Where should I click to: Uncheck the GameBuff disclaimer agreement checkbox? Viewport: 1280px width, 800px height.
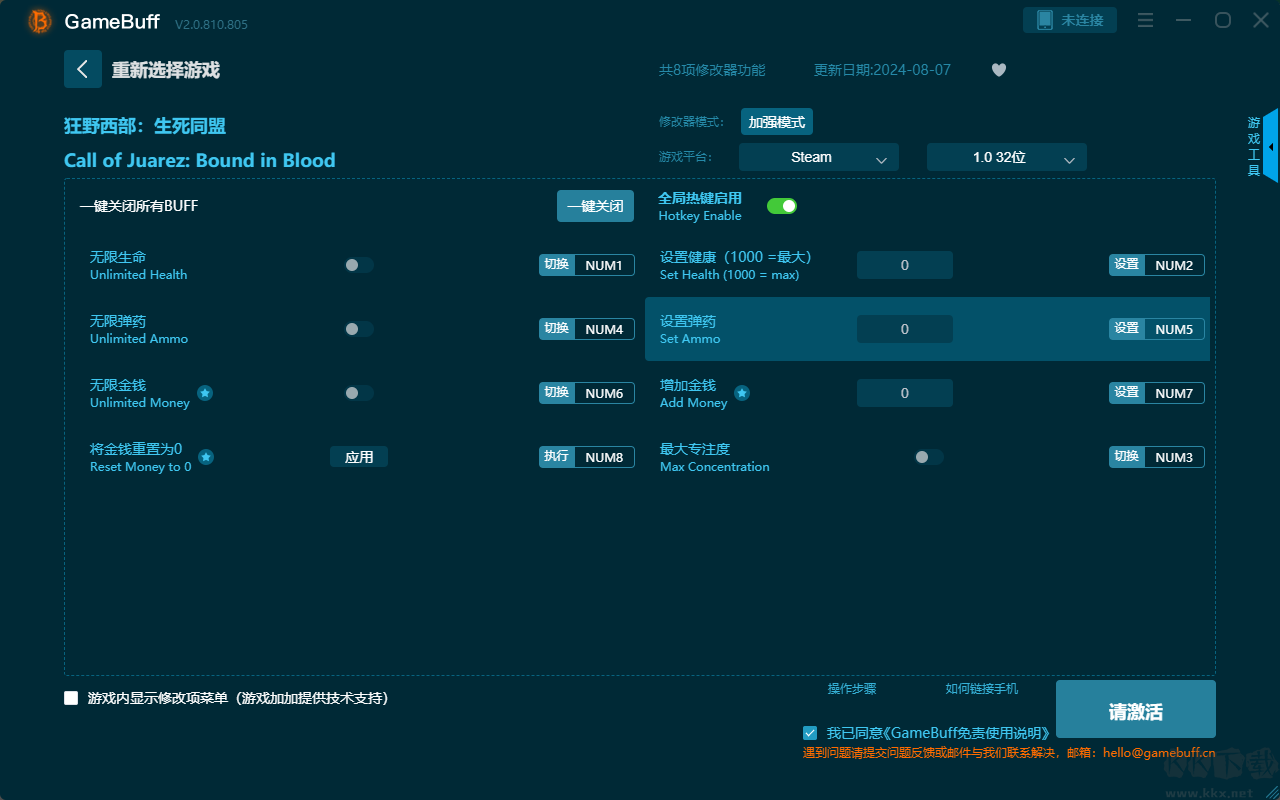[810, 733]
